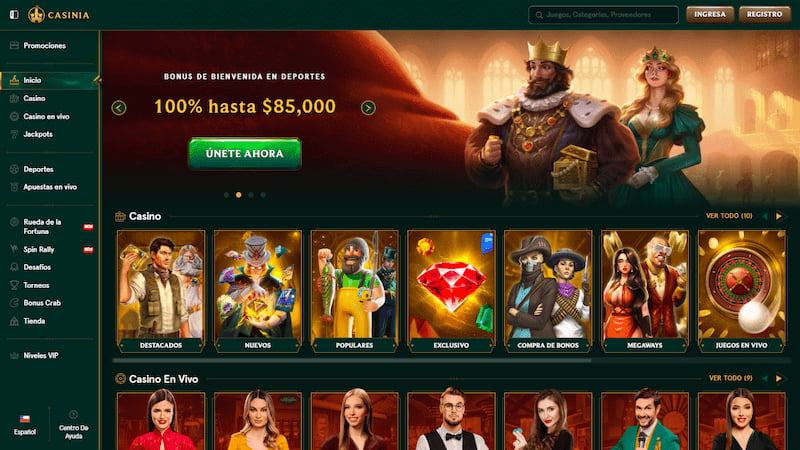Select the fourth banner carousel dot
This screenshot has width=800, height=450.
tap(263, 195)
